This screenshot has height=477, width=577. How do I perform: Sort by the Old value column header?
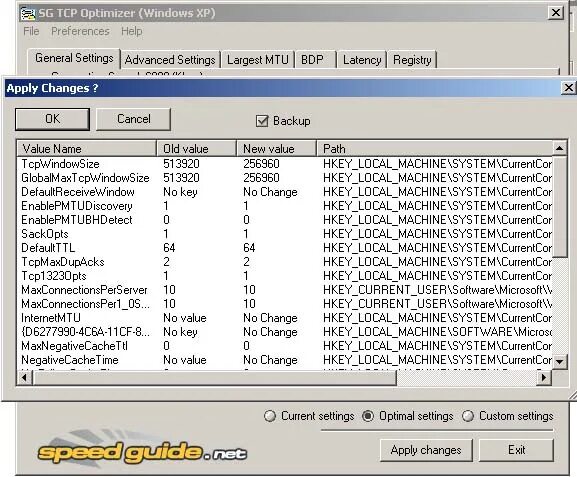[x=197, y=149]
